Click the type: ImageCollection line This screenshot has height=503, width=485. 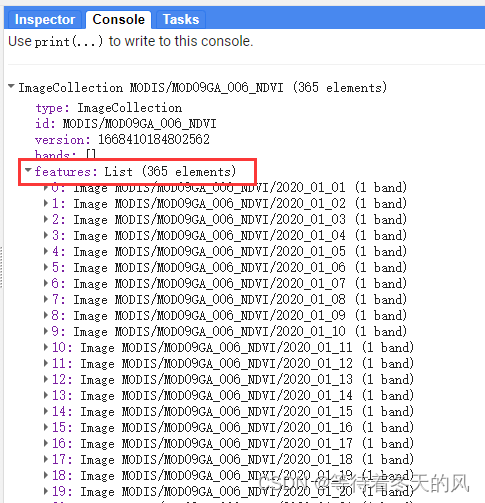pos(109,108)
